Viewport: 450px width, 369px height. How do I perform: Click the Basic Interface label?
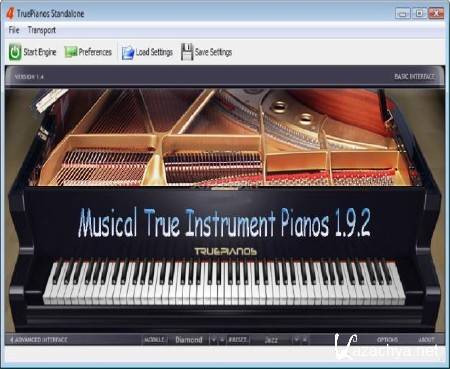(414, 76)
